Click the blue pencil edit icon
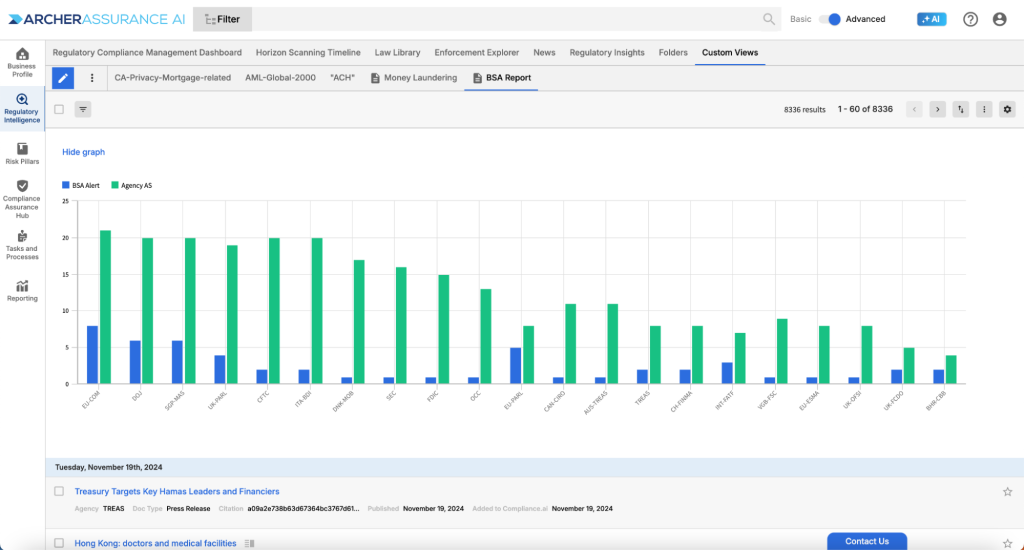The width and height of the screenshot is (1024, 550). point(63,78)
